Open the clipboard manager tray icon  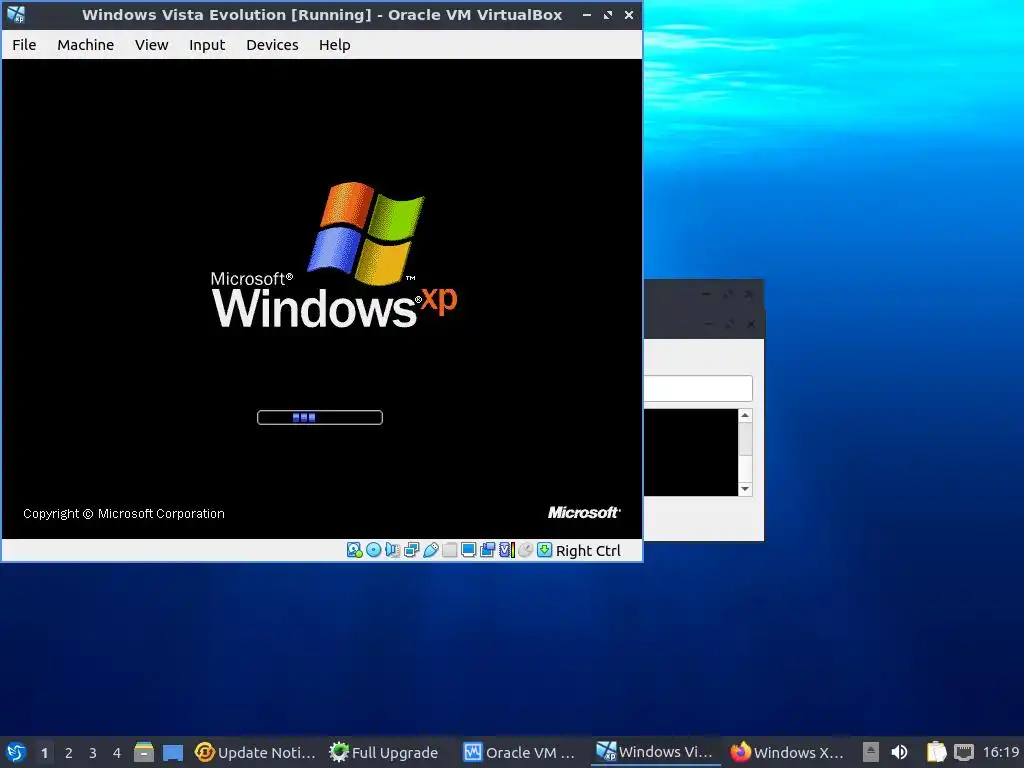(936, 752)
